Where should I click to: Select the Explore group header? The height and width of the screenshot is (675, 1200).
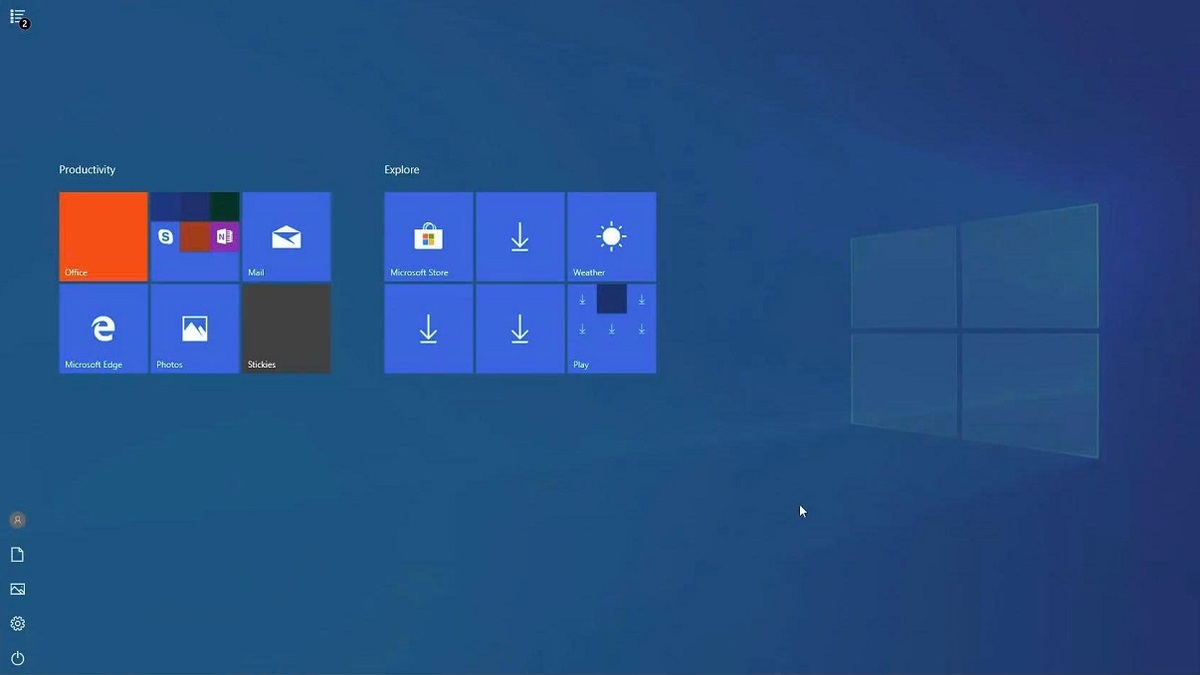(x=401, y=169)
